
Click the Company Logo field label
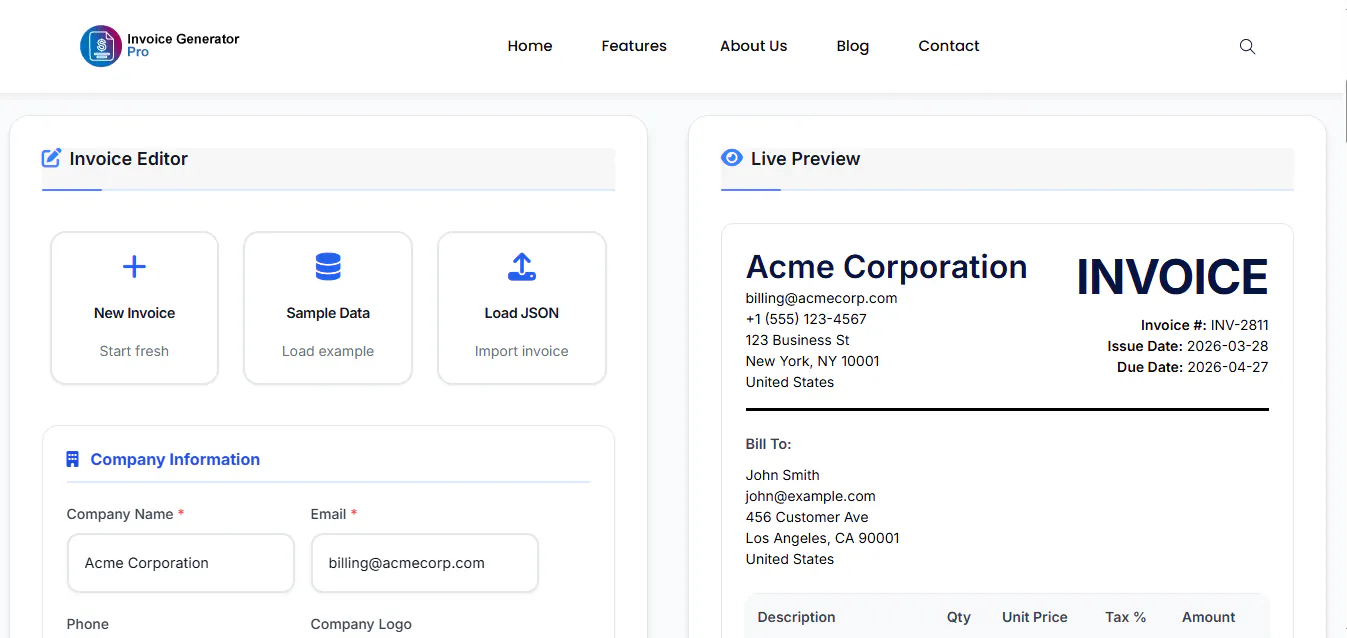coord(361,624)
